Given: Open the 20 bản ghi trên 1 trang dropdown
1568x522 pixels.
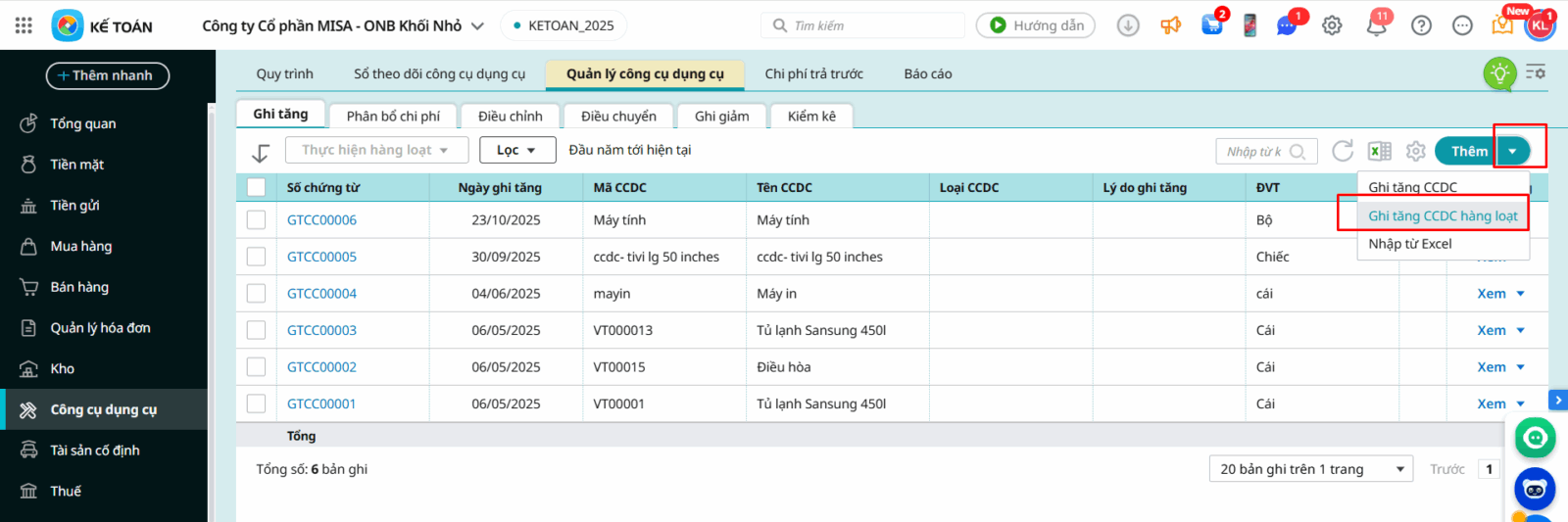Looking at the screenshot, I should (x=1310, y=469).
